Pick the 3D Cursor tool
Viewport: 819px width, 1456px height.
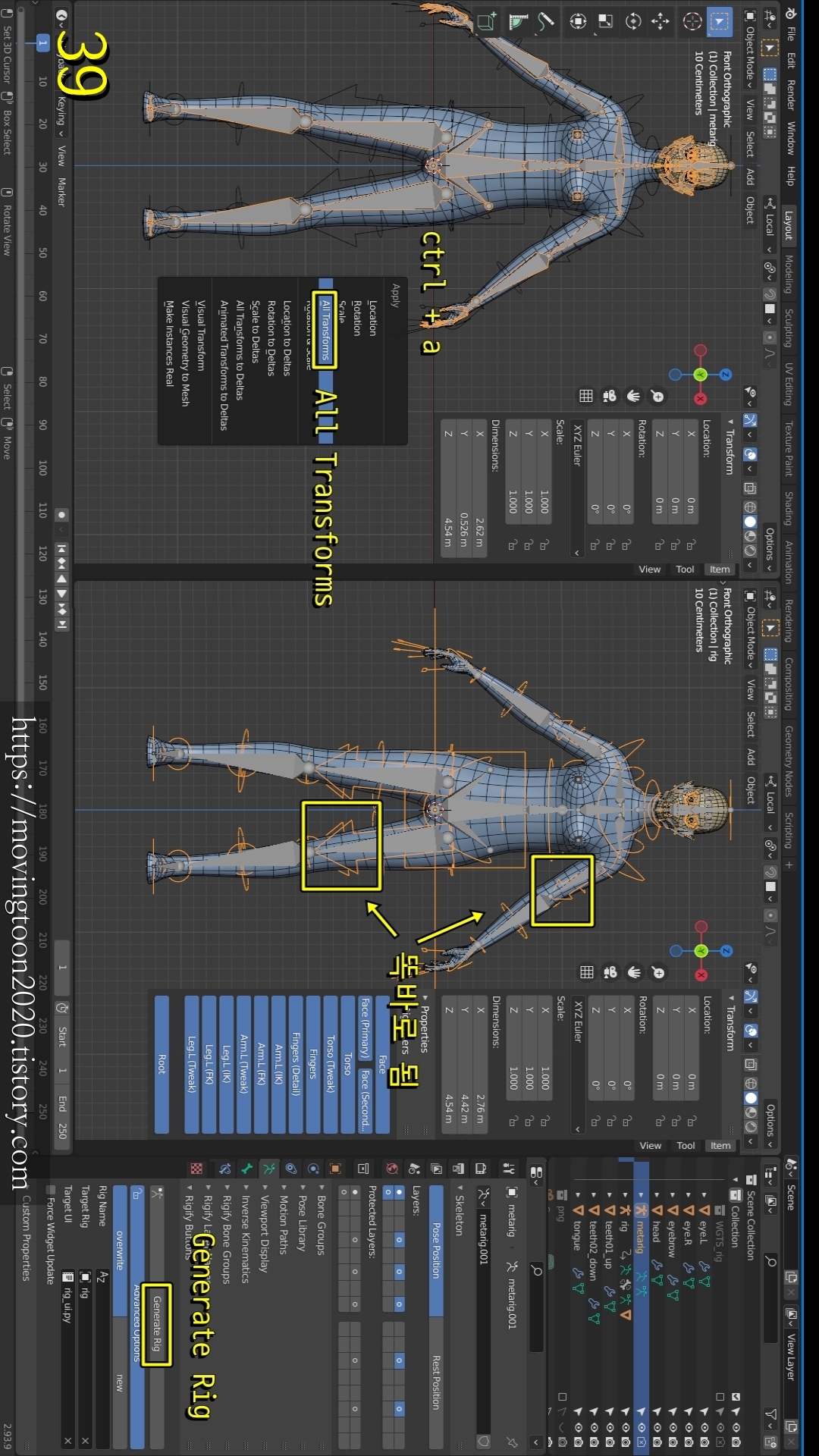[692, 22]
